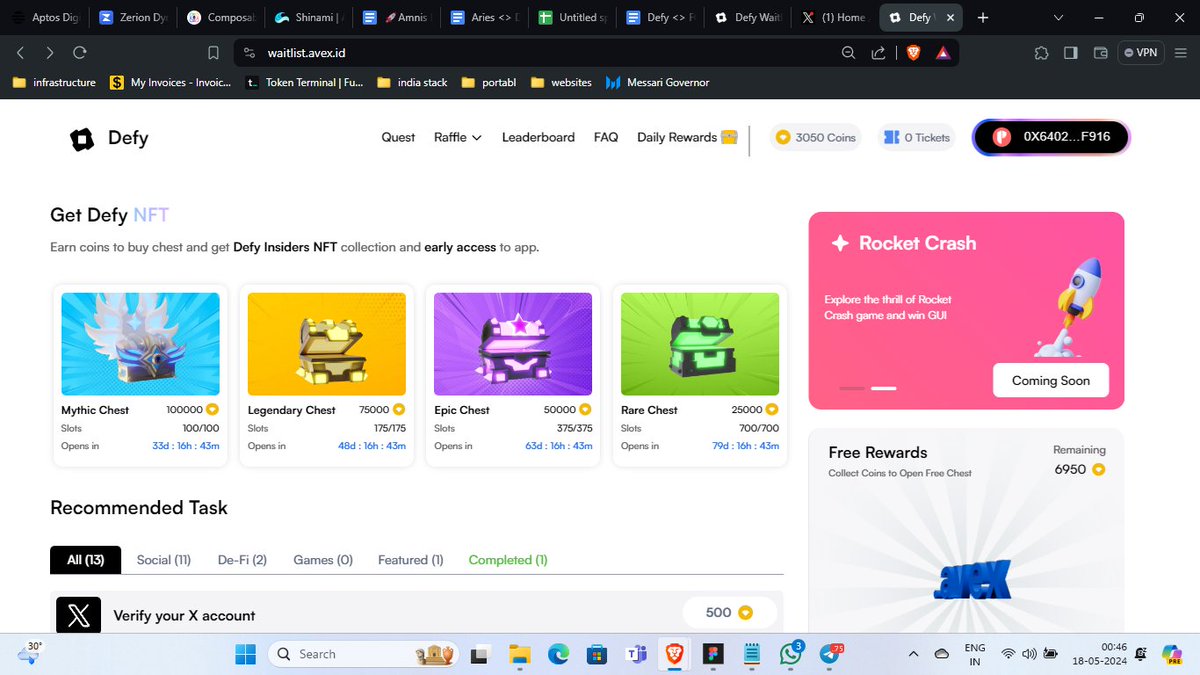Viewport: 1200px width, 675px height.
Task: Click the Defy logo icon
Action: click(x=82, y=138)
